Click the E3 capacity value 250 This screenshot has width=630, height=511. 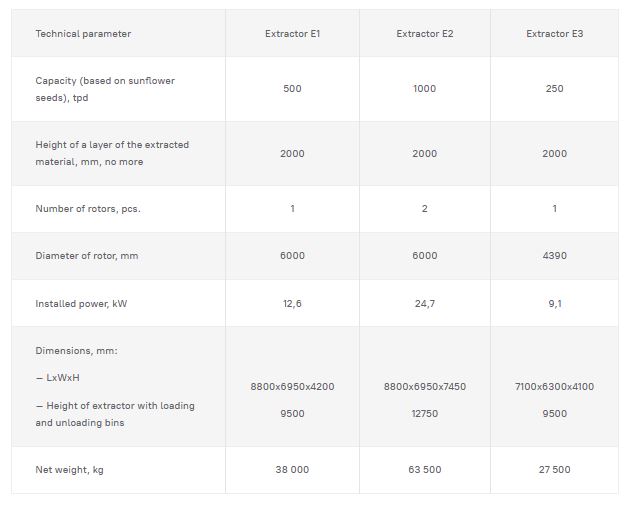[x=554, y=88]
